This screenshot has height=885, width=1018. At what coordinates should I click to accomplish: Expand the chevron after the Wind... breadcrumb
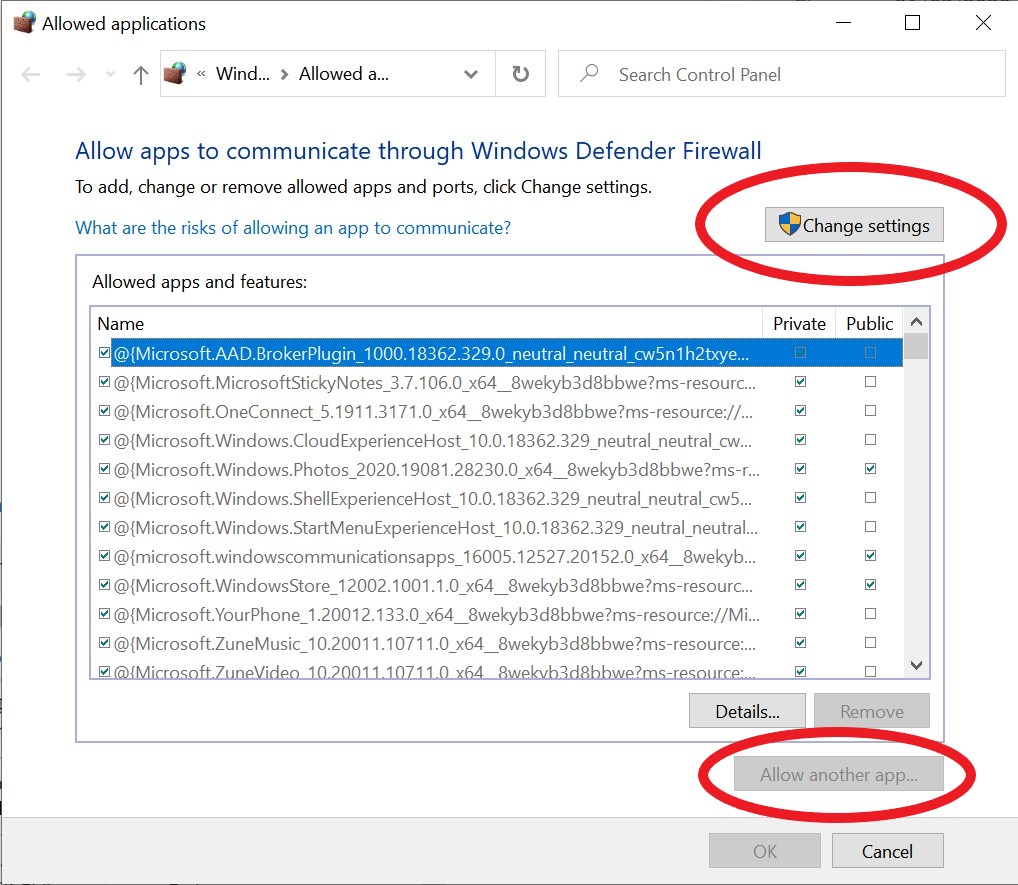pyautogui.click(x=284, y=75)
